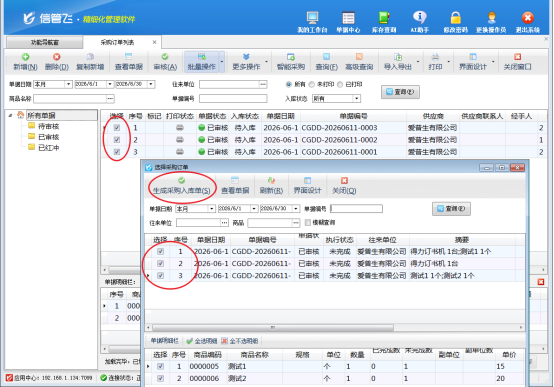Launch the AI助手 icon
The width and height of the screenshot is (554, 387).
pyautogui.click(x=419, y=22)
